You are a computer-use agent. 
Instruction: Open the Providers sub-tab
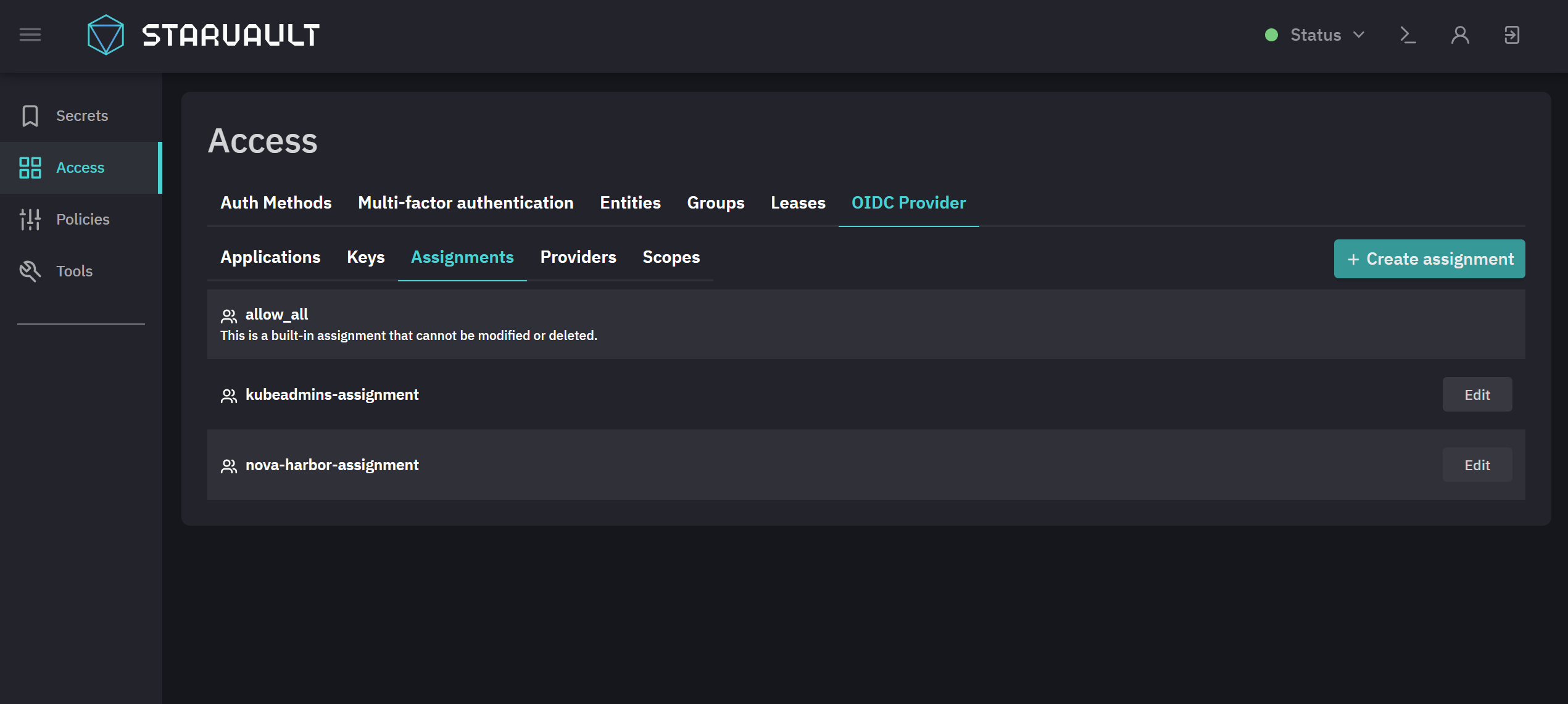pos(578,257)
